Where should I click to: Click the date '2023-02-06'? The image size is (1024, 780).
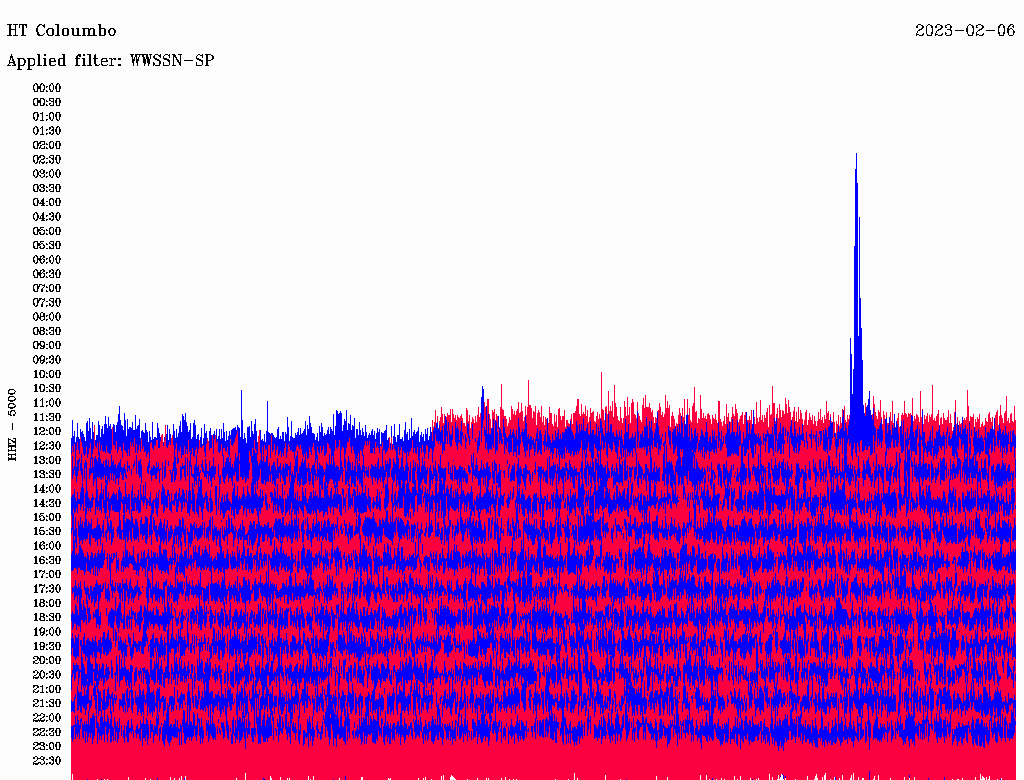[x=965, y=31]
